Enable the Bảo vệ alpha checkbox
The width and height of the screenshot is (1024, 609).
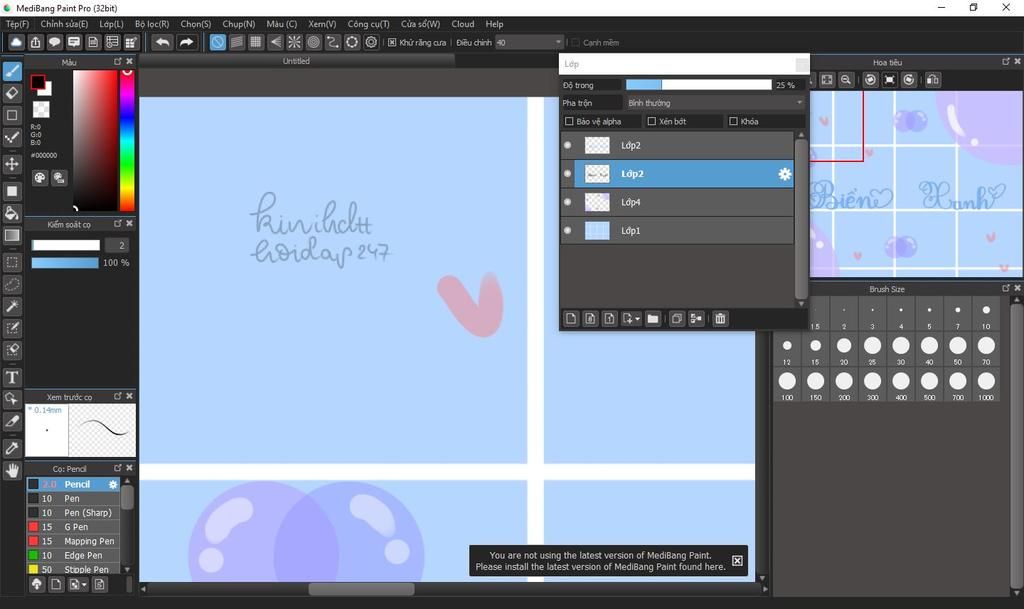pyautogui.click(x=569, y=121)
